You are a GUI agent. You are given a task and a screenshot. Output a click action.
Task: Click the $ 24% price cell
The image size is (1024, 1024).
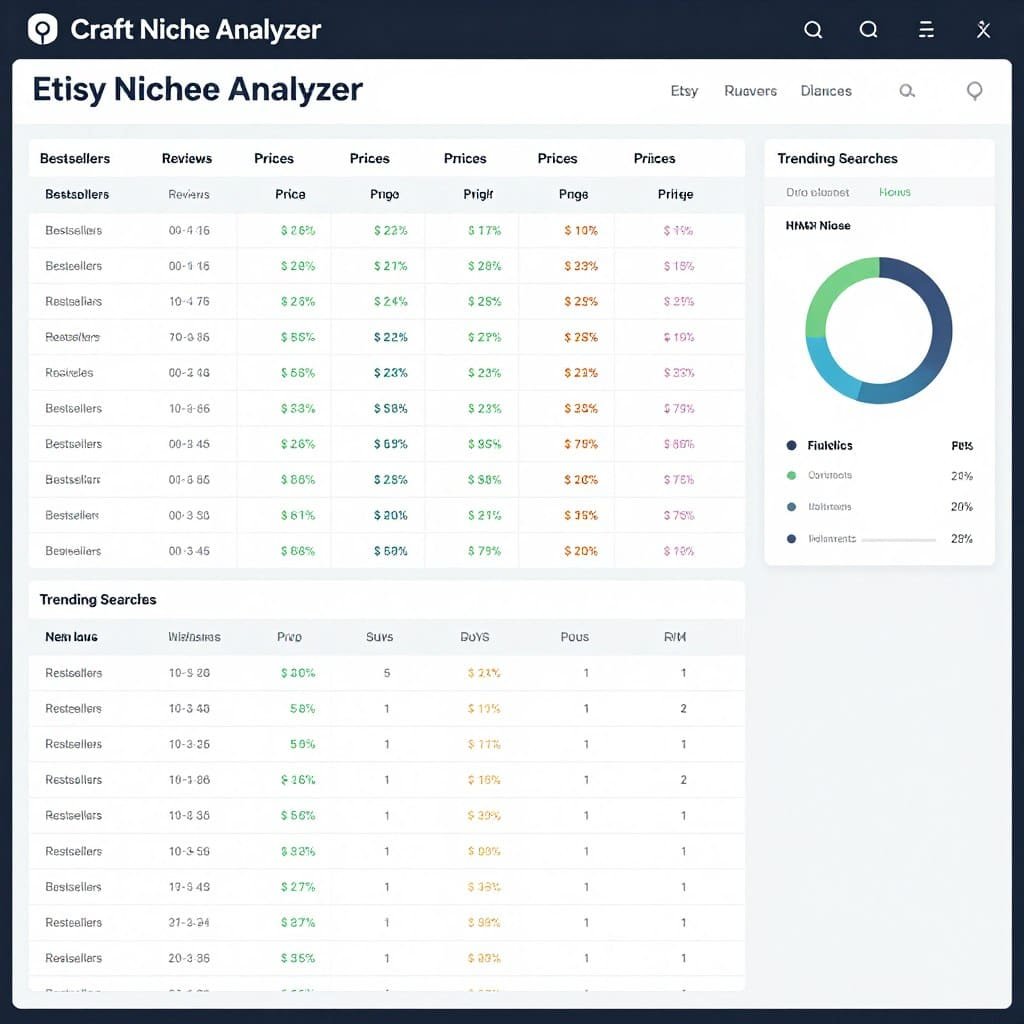pos(391,302)
